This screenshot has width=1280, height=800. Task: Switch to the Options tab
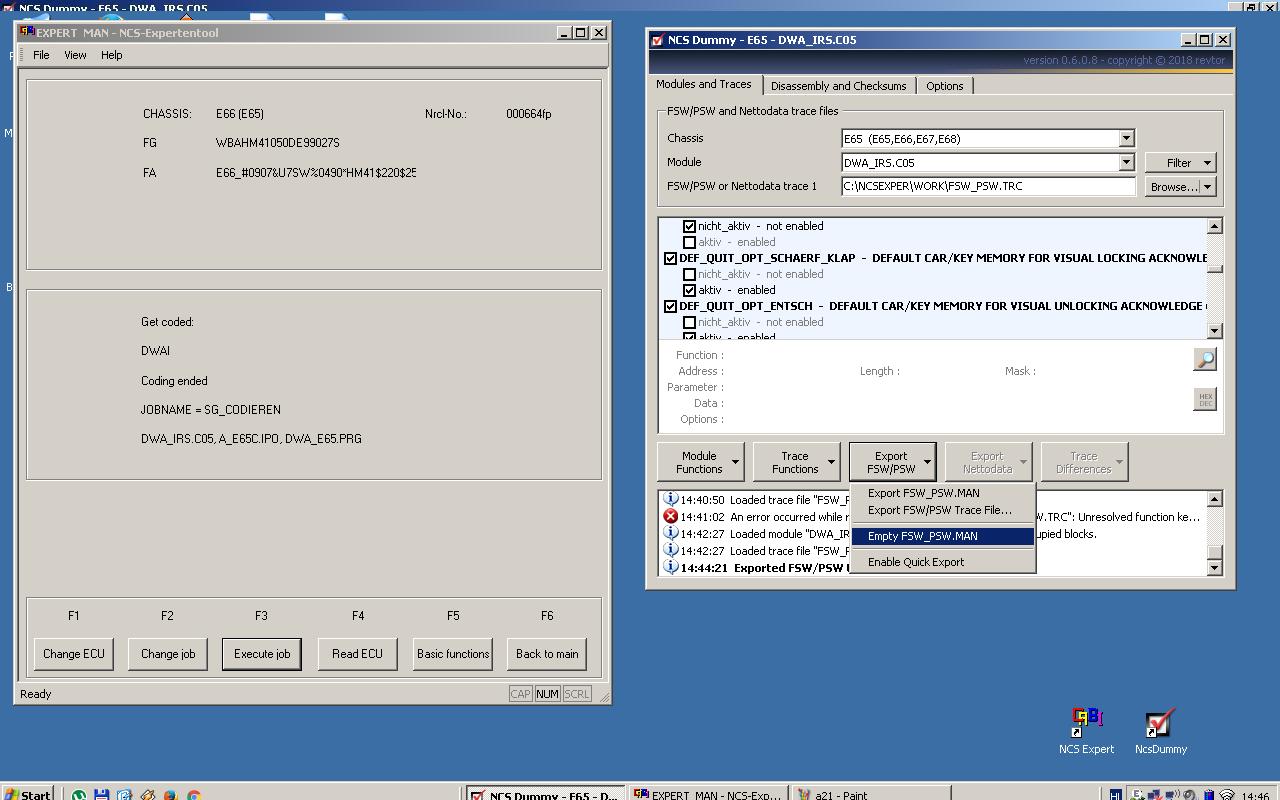click(944, 86)
